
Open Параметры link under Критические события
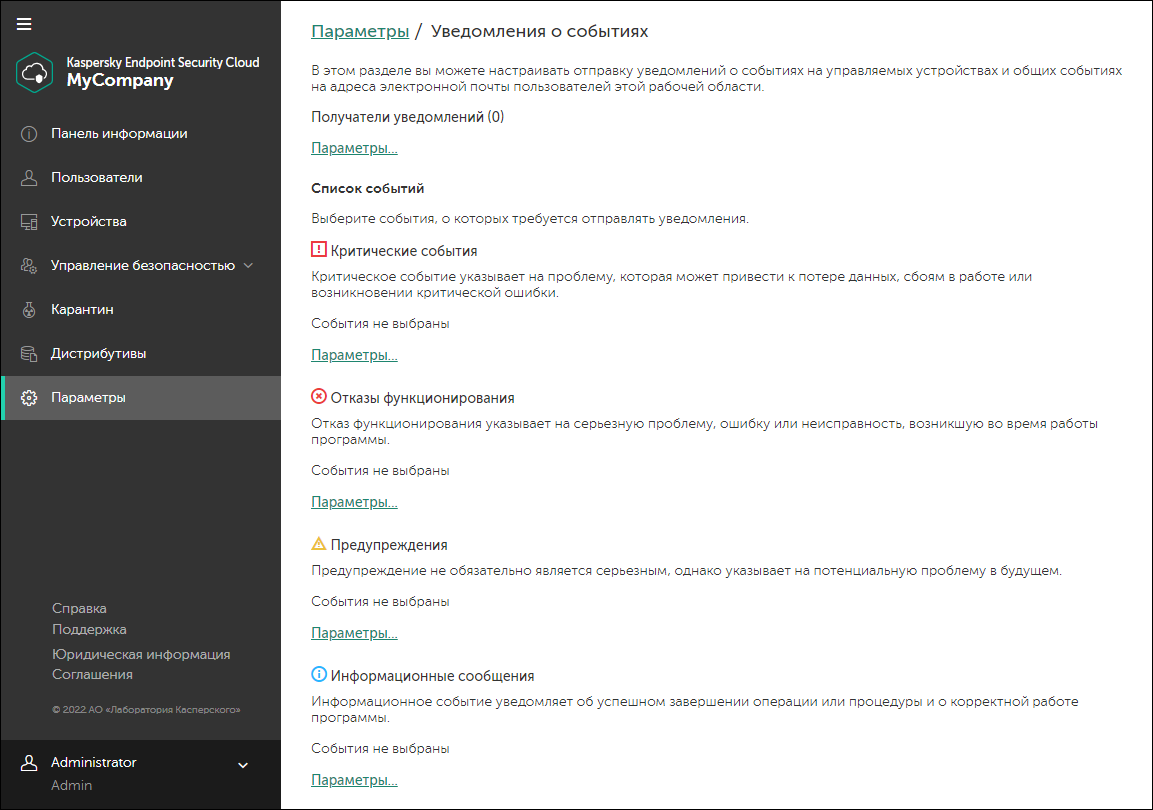(354, 355)
